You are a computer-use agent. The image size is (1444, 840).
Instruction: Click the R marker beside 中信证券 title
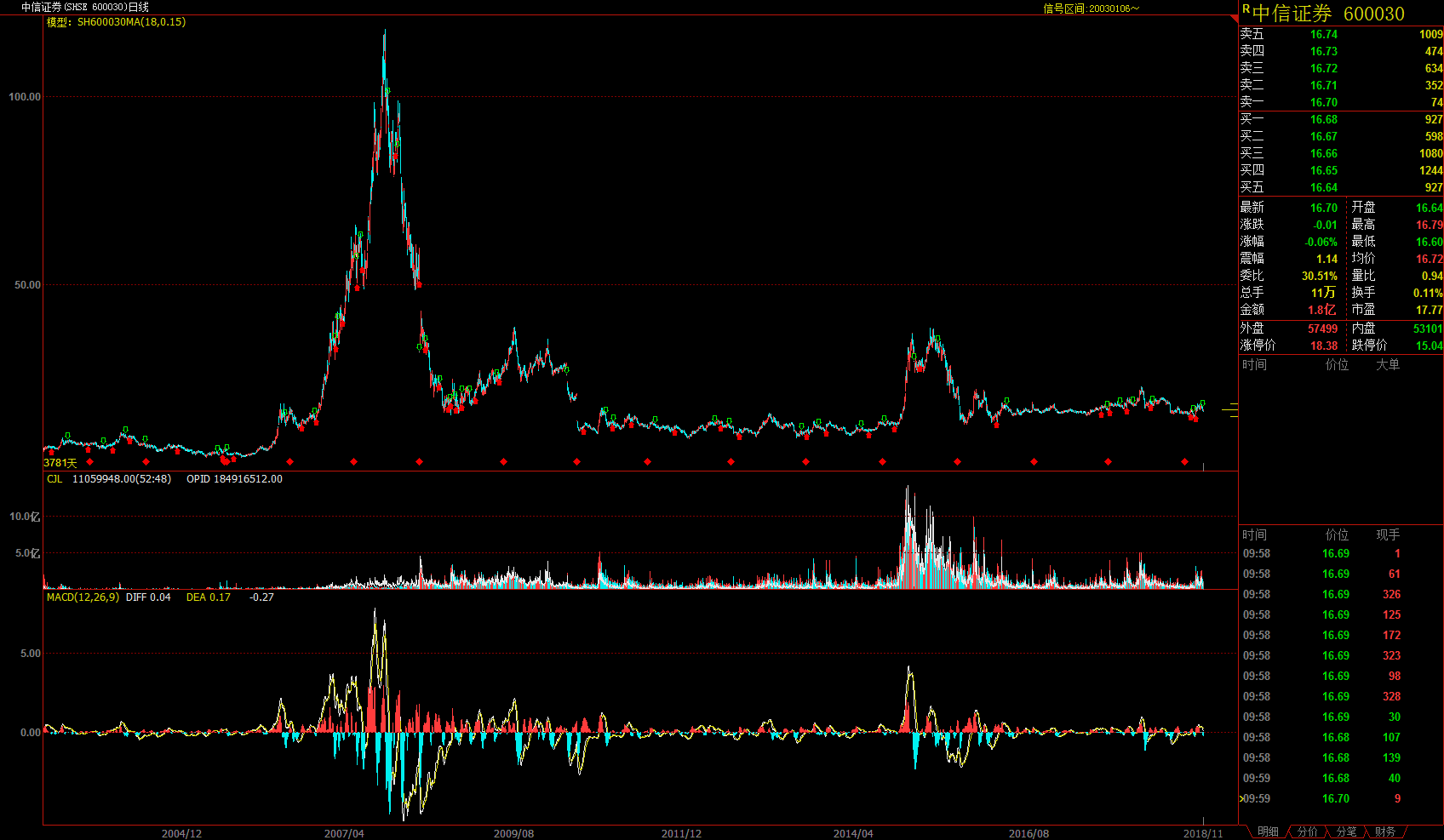pos(1246,9)
